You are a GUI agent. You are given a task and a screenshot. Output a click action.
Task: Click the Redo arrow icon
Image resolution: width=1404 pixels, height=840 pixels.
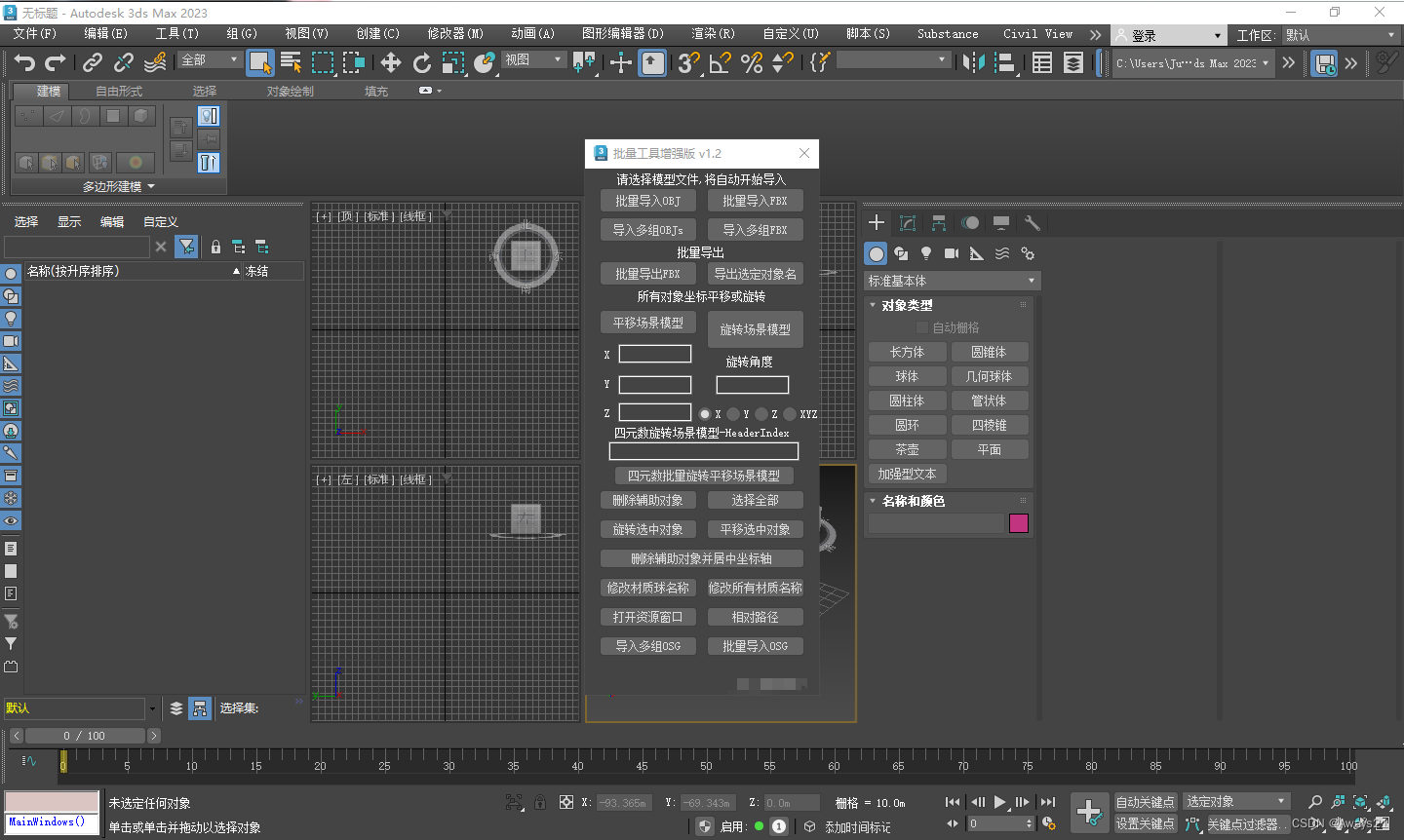click(x=56, y=63)
